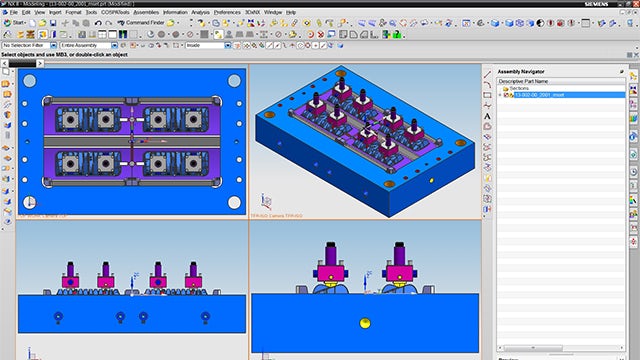
Task: Expand the selected assembly tree node
Action: click(x=500, y=95)
